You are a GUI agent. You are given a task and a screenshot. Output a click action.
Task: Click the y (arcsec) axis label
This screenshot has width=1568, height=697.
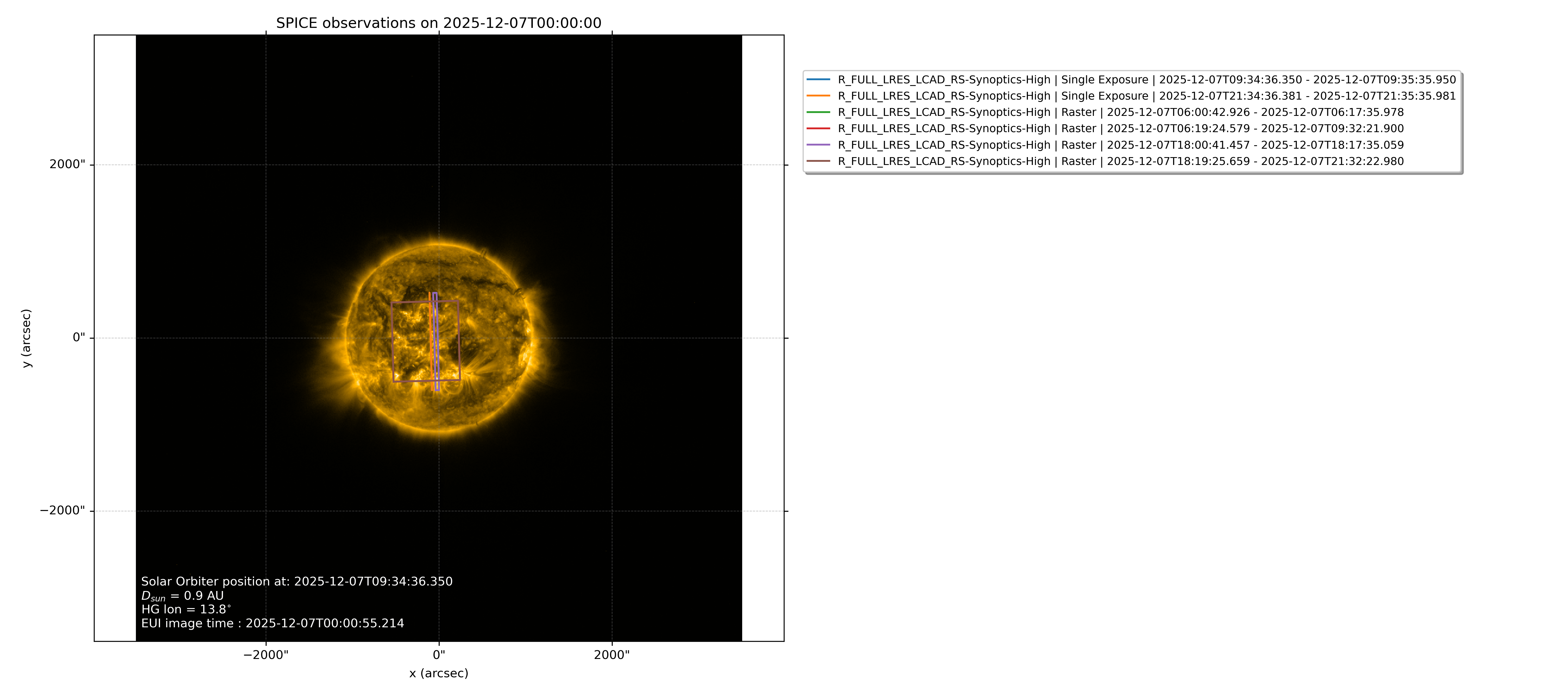tap(26, 338)
